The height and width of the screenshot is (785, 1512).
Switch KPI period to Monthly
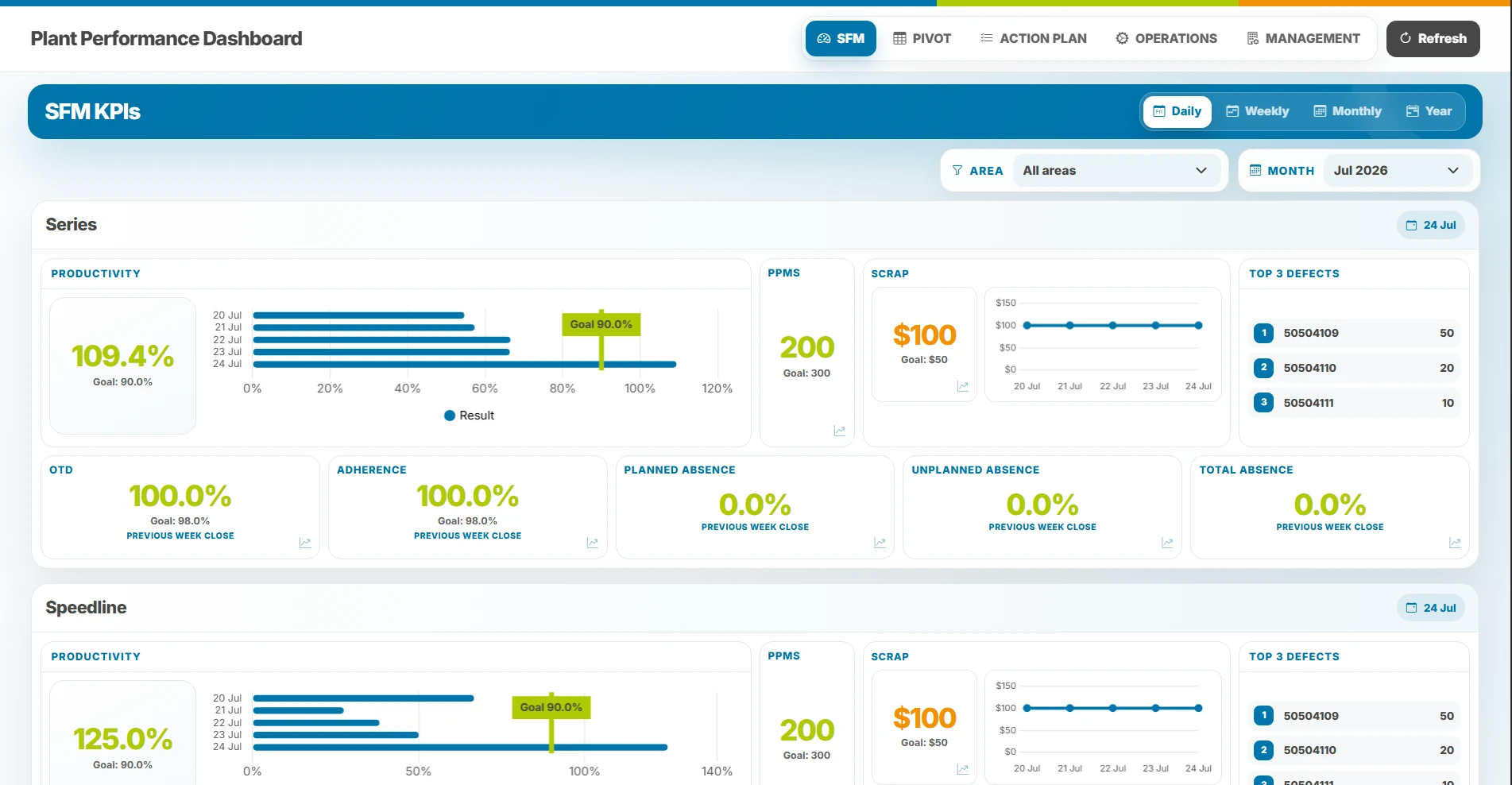click(x=1348, y=111)
